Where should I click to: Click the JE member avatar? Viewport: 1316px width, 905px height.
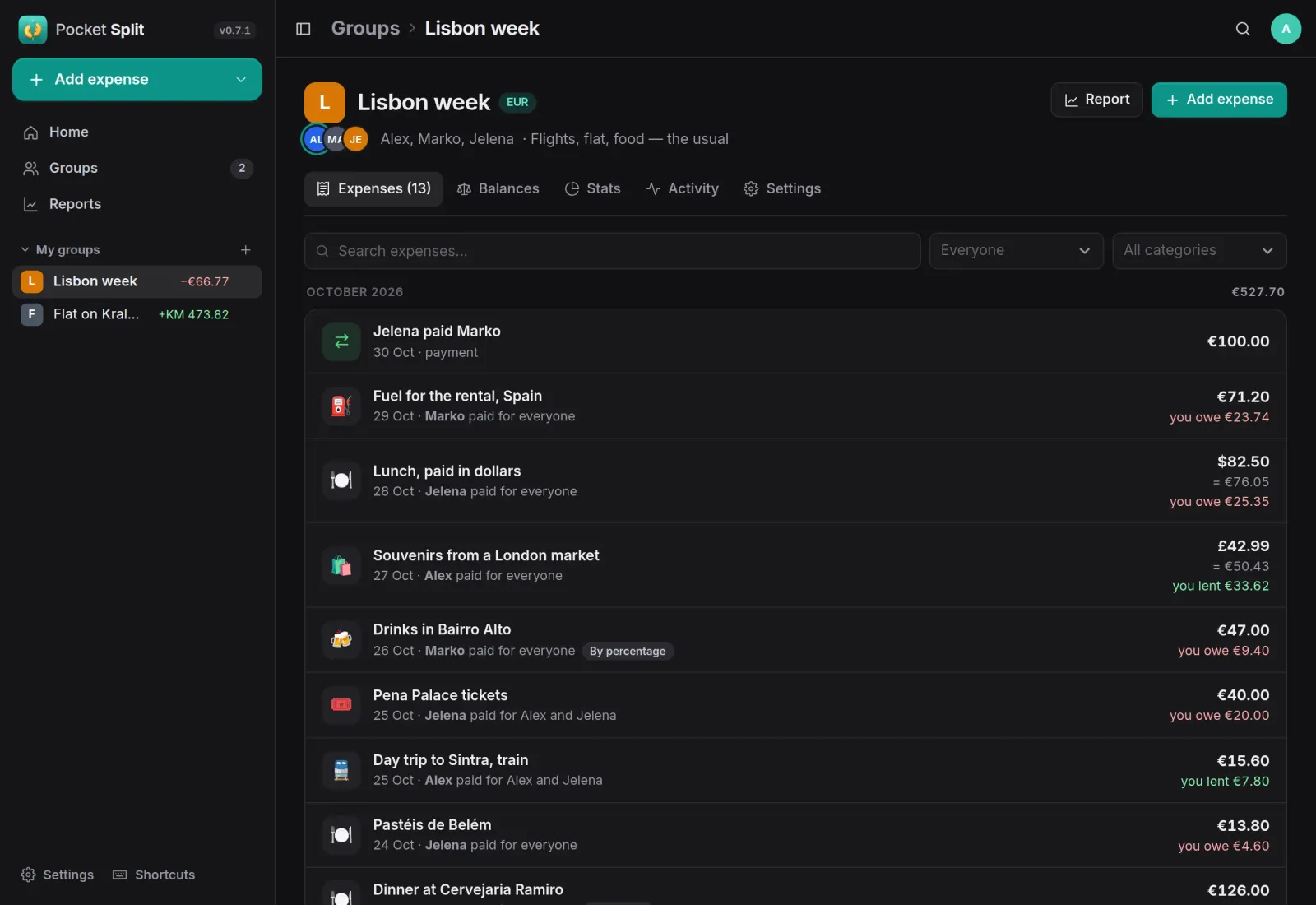point(355,140)
